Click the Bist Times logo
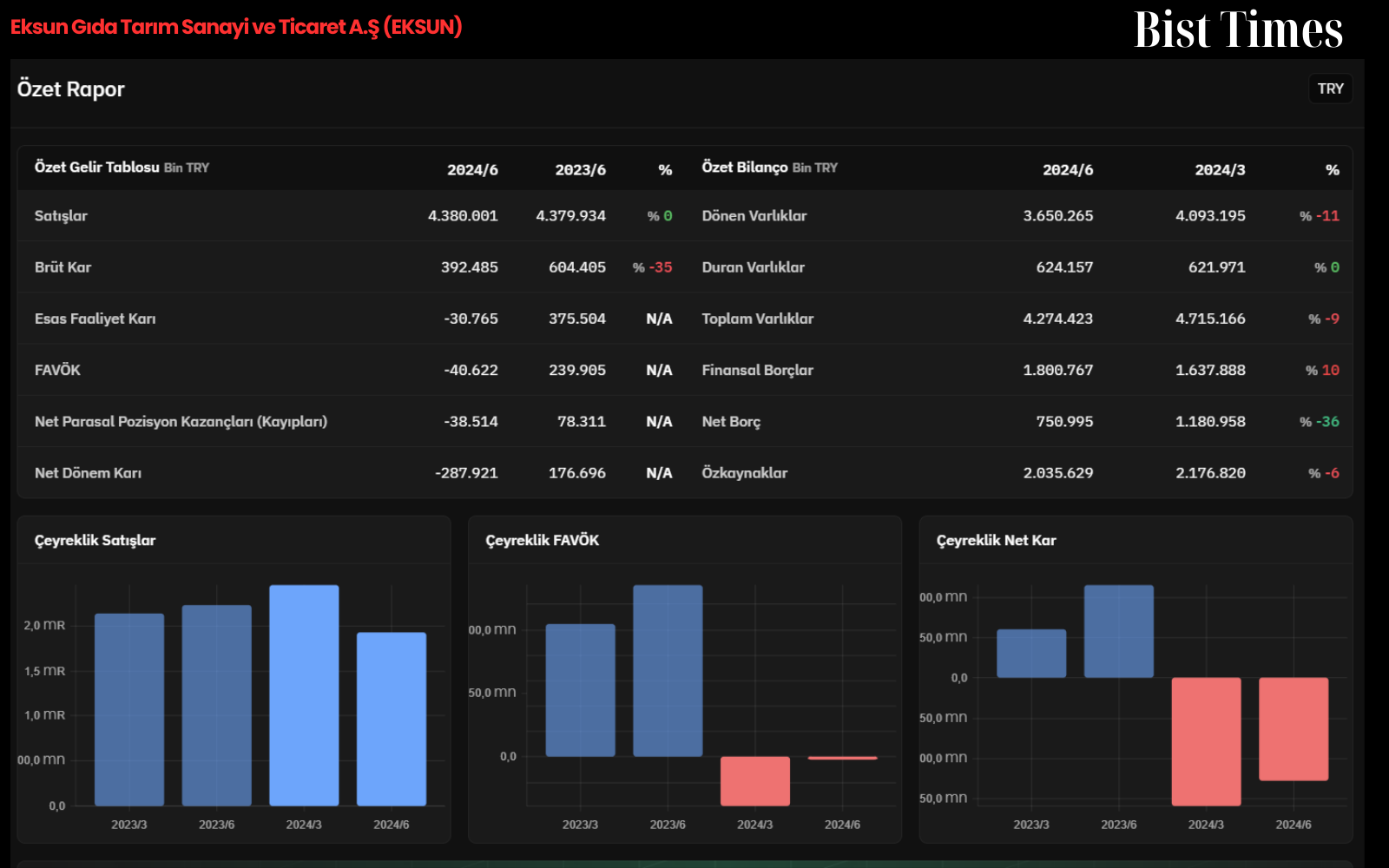Image resolution: width=1389 pixels, height=868 pixels. (1238, 30)
